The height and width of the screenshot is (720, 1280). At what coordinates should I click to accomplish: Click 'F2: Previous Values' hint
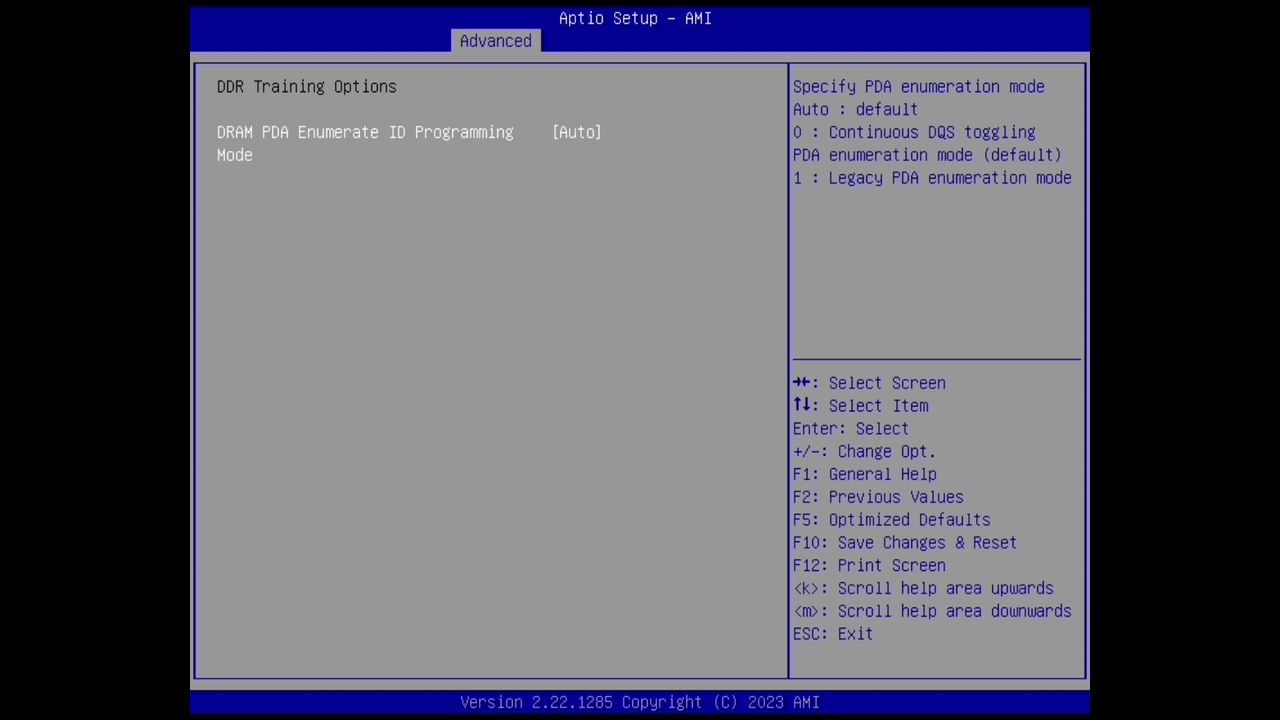point(878,497)
